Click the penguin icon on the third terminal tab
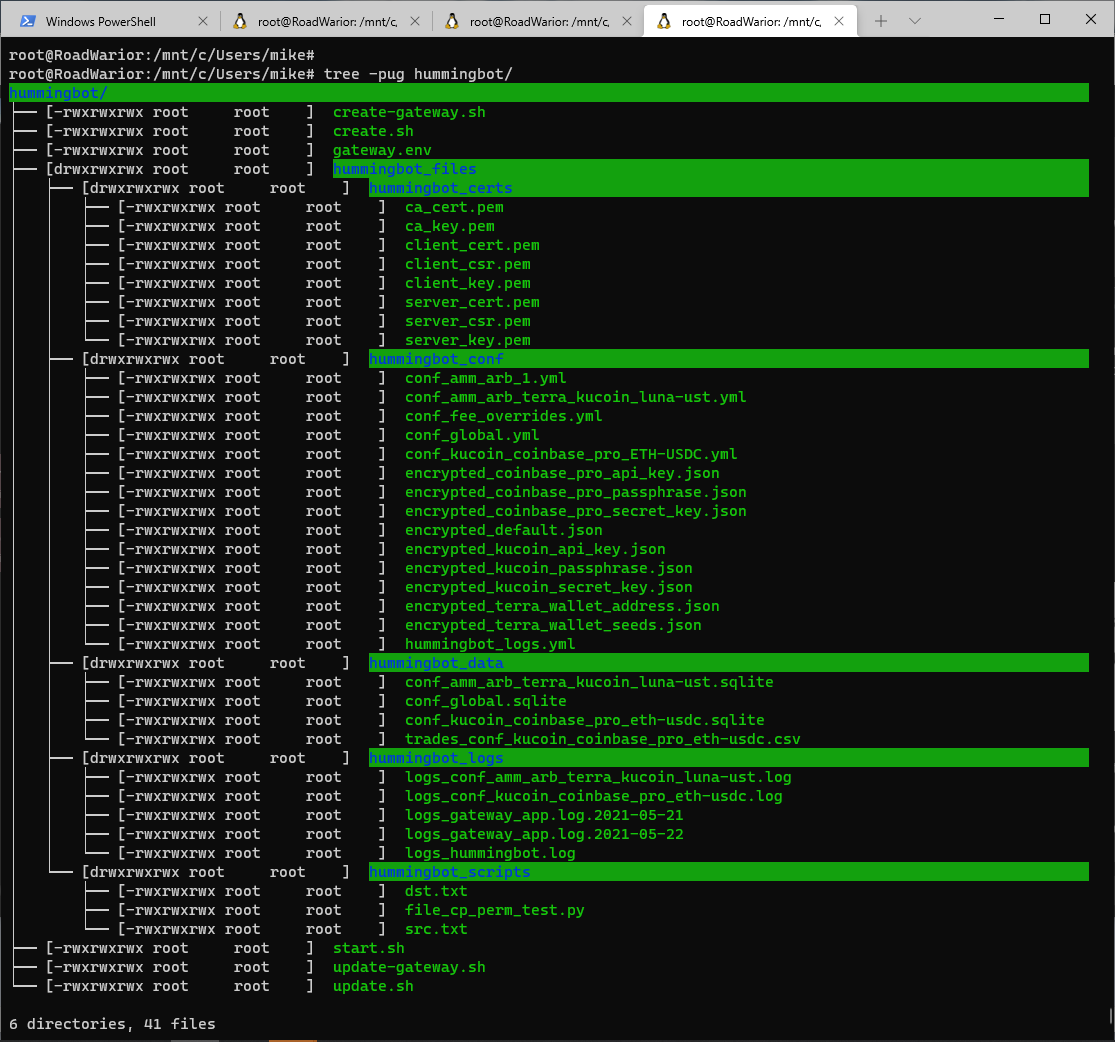 (454, 19)
